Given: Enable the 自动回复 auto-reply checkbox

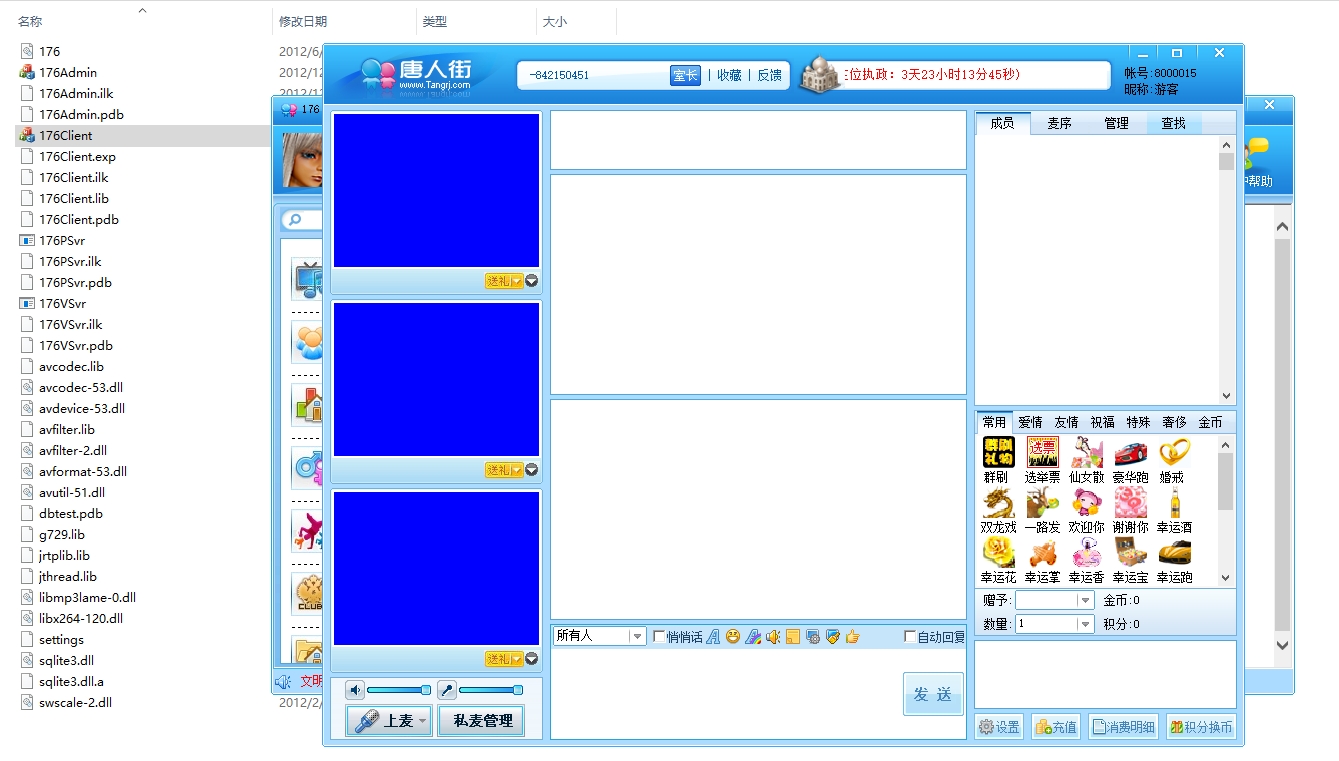Looking at the screenshot, I should (x=909, y=636).
